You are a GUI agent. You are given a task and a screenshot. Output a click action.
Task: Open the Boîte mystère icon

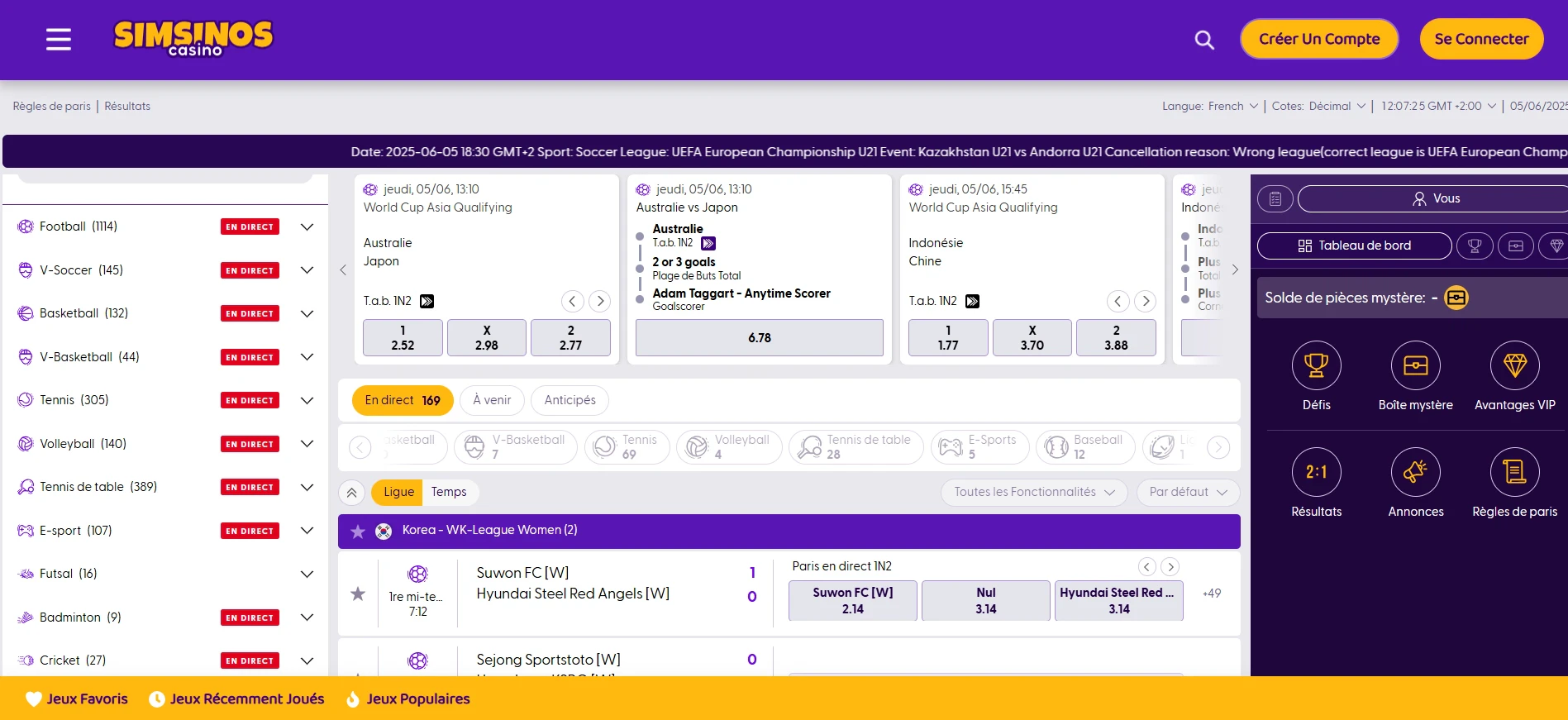point(1415,365)
